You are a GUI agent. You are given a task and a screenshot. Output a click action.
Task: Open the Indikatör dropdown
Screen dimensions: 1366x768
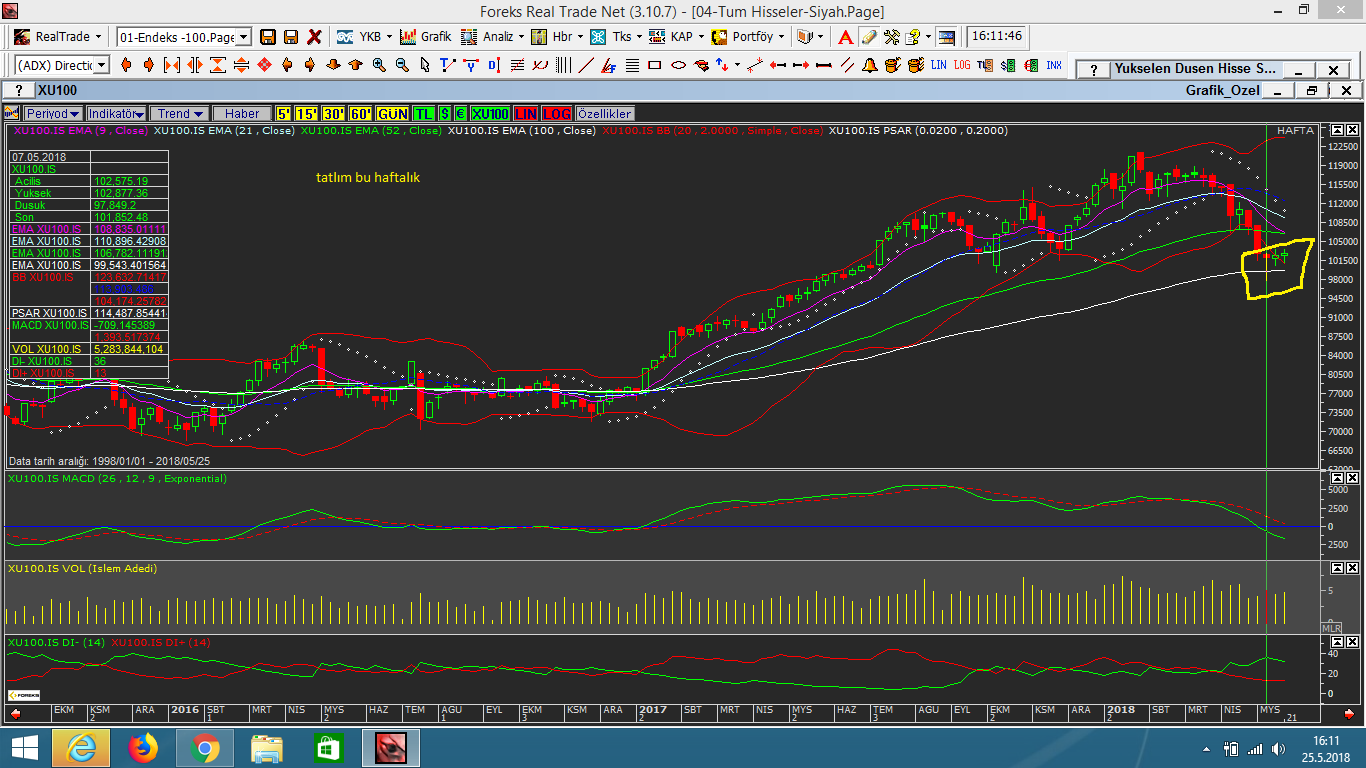point(116,113)
